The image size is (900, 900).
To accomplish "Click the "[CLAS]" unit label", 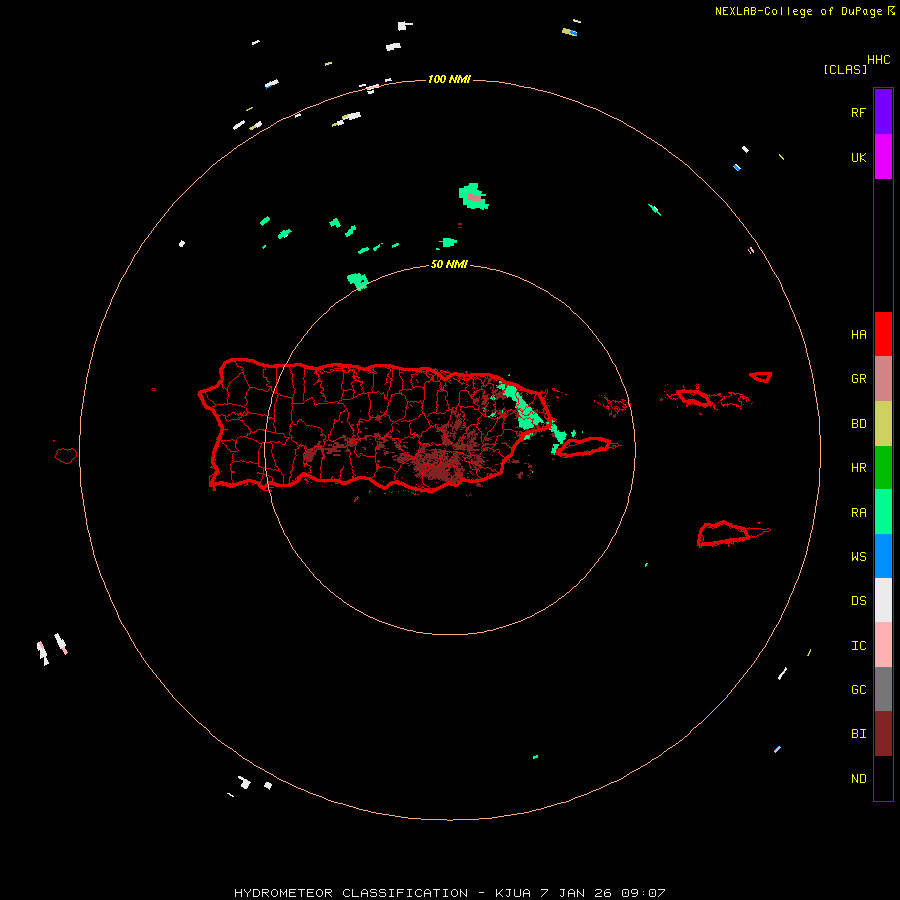I will (845, 69).
